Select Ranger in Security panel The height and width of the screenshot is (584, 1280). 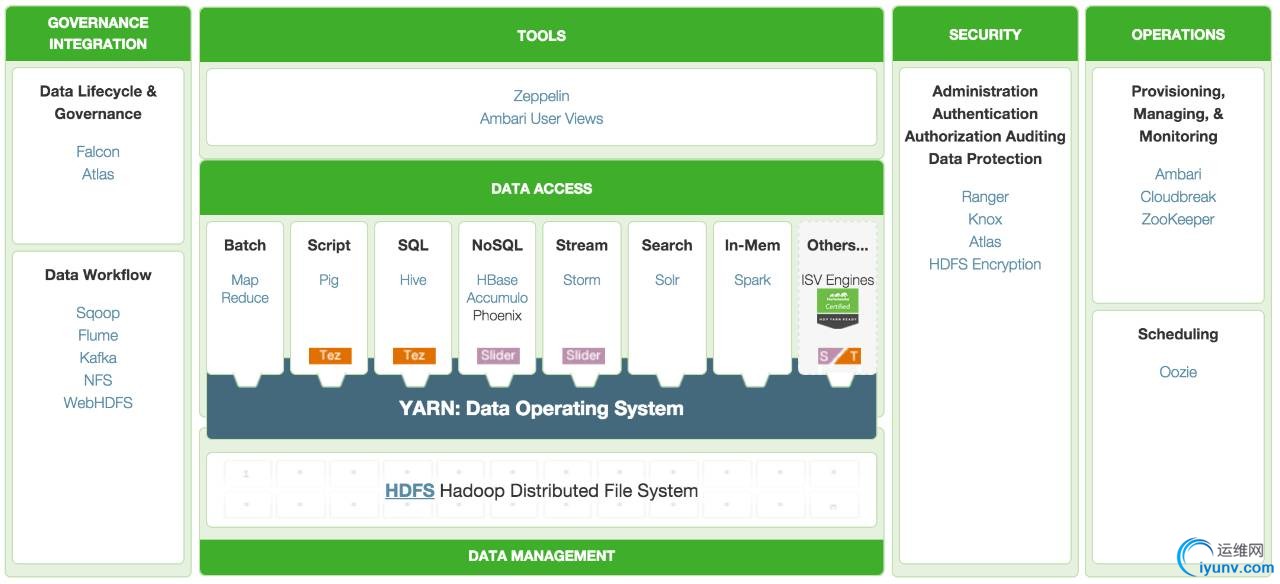click(985, 197)
